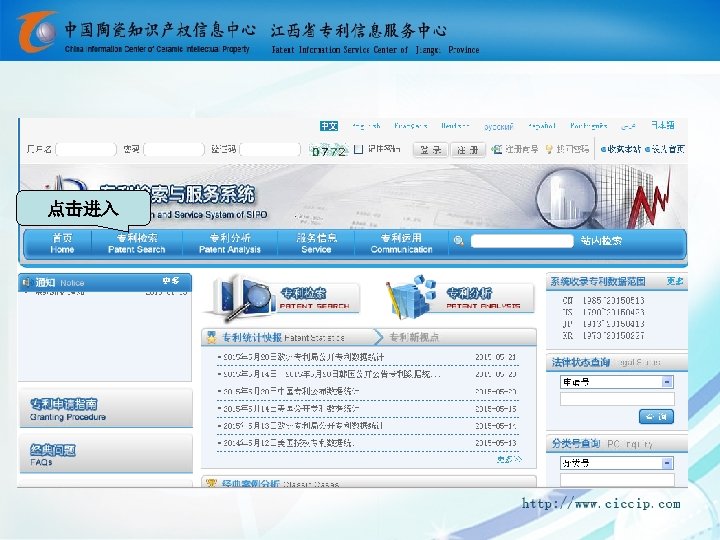The image size is (720, 540).
Task: Click the trophy icon beside Classic Cases
Action: point(211,483)
